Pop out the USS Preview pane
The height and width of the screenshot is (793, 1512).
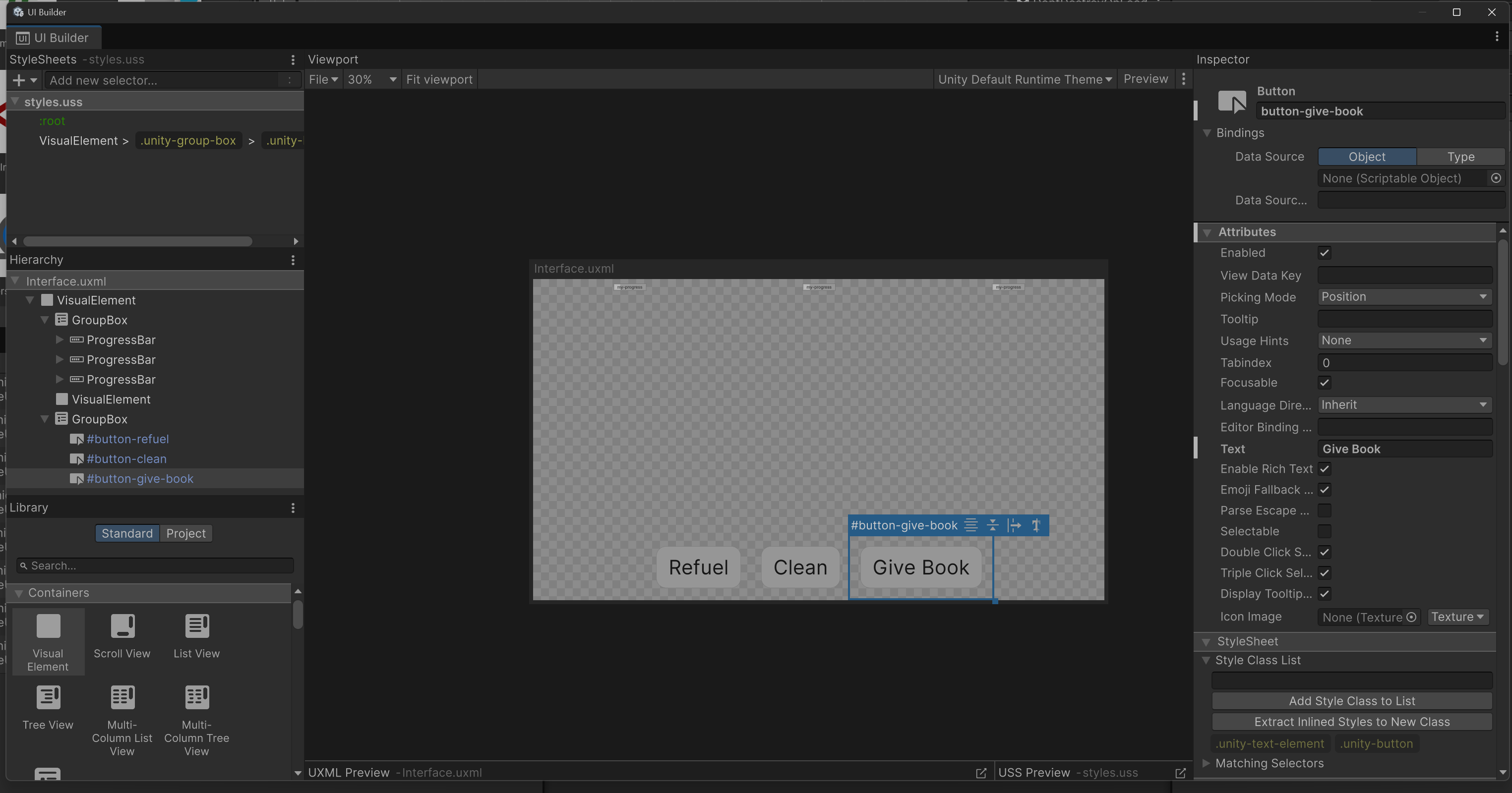pos(1180,773)
